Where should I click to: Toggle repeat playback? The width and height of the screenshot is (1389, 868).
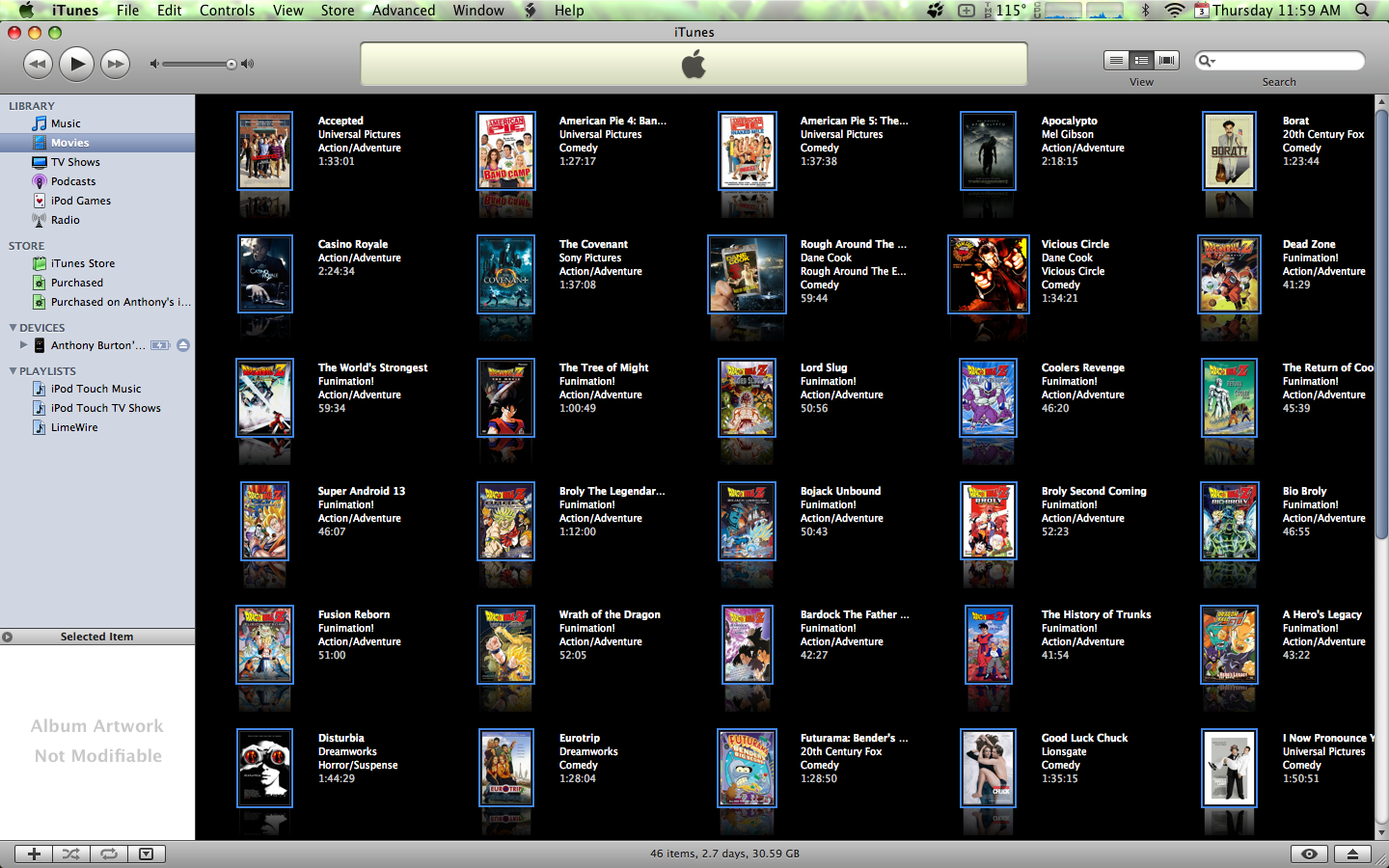click(x=109, y=854)
